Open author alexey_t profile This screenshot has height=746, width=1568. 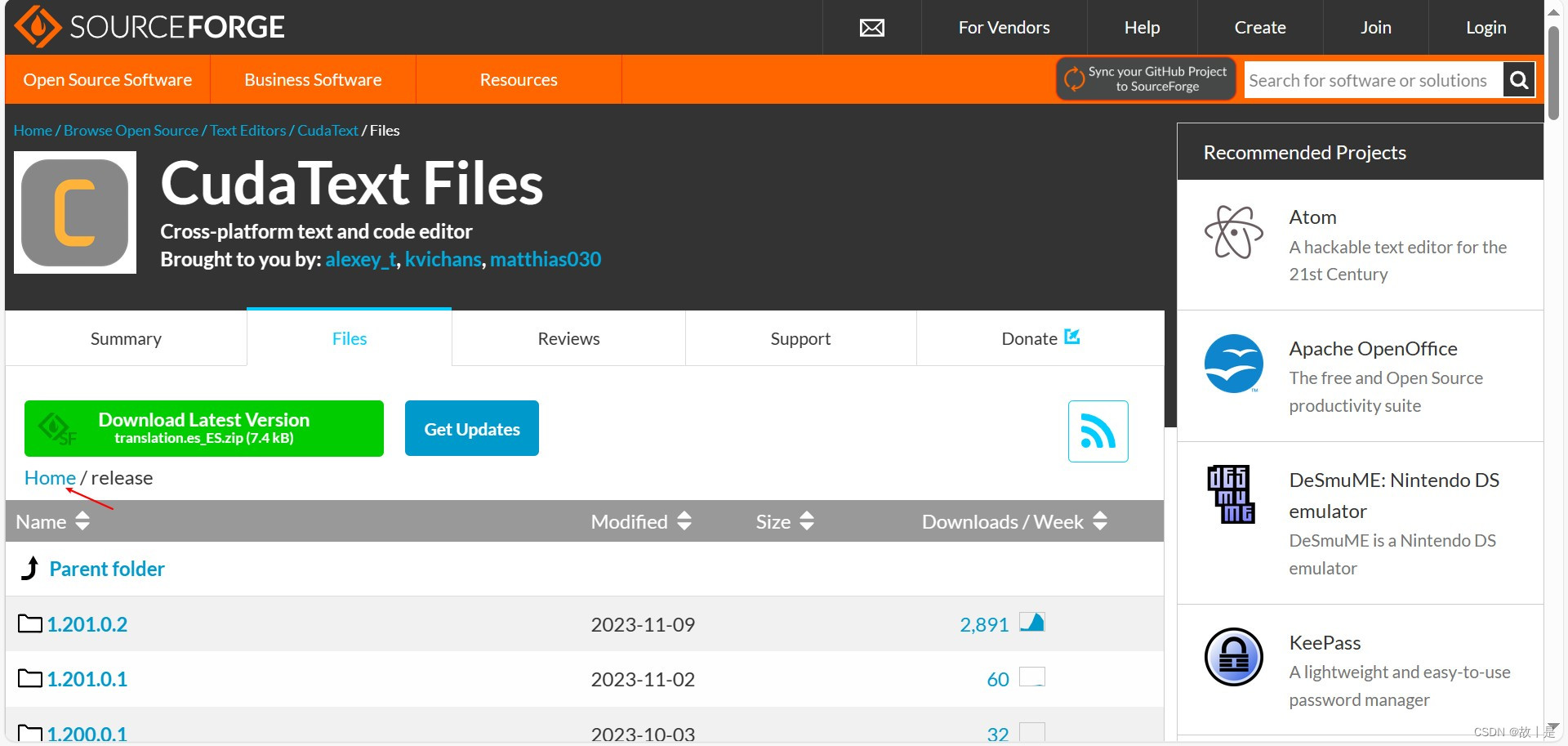click(360, 260)
